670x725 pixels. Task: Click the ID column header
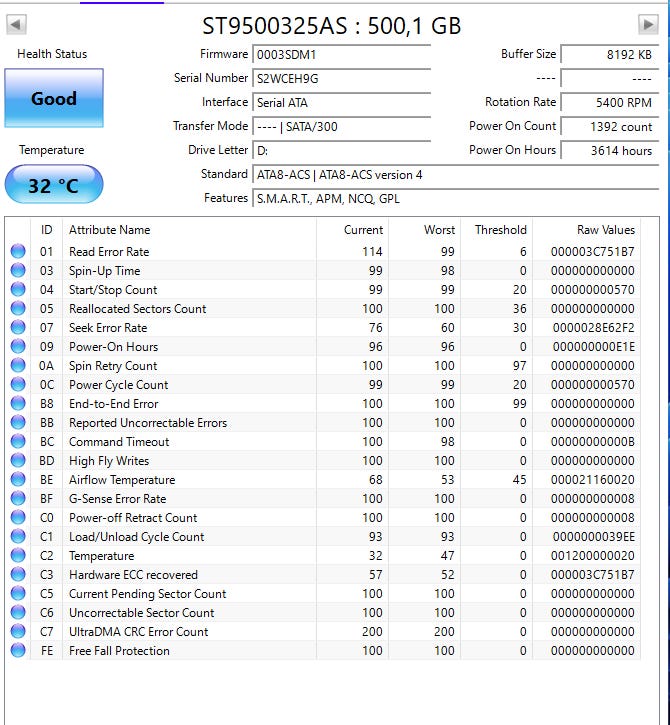click(x=47, y=230)
